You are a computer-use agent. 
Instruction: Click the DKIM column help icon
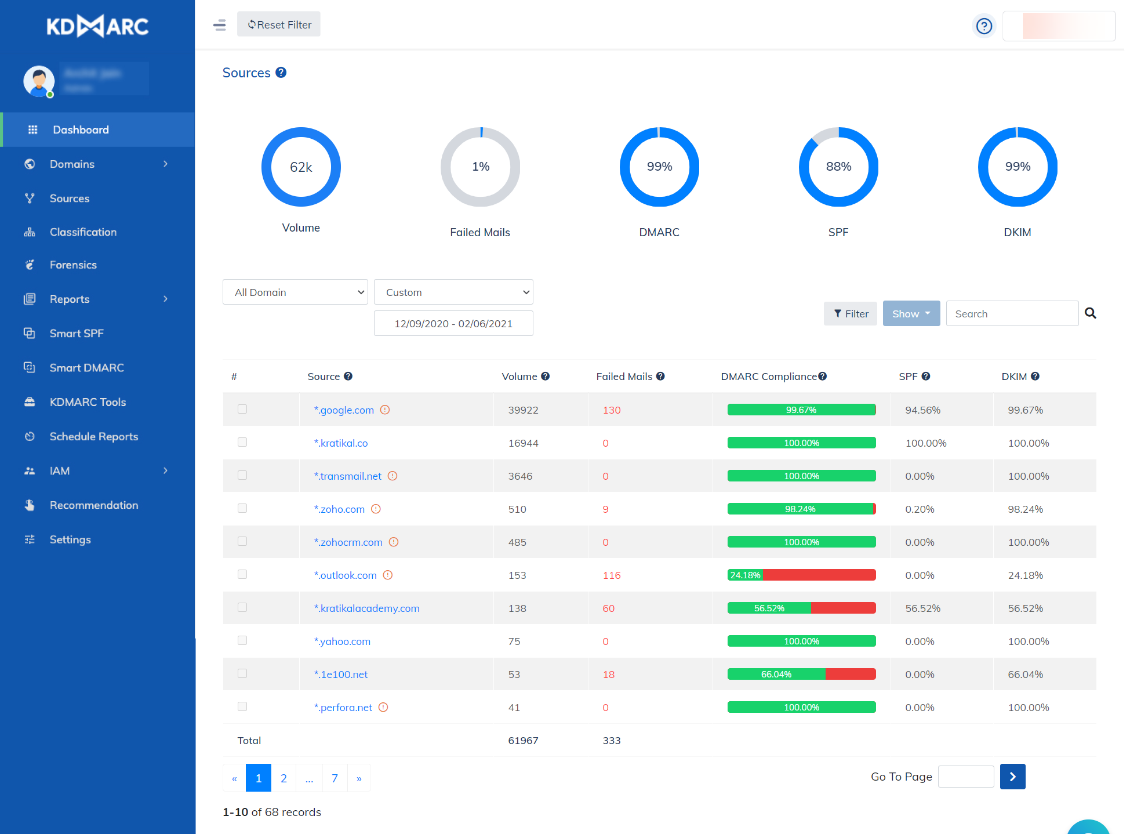tap(1035, 377)
